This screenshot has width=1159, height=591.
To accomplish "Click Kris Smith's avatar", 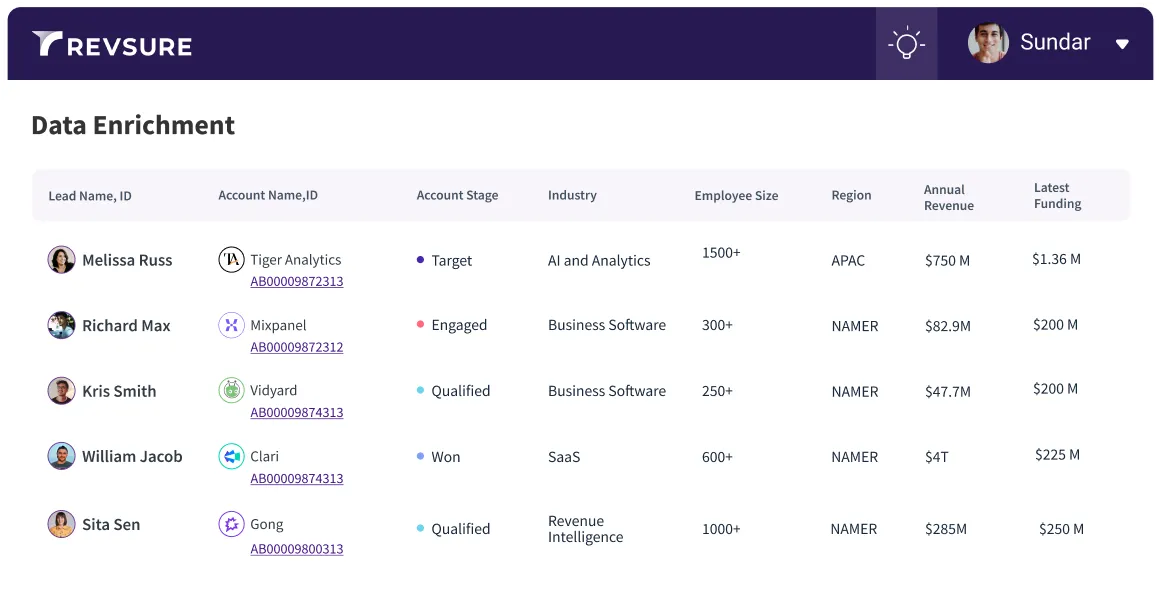I will pyautogui.click(x=61, y=391).
